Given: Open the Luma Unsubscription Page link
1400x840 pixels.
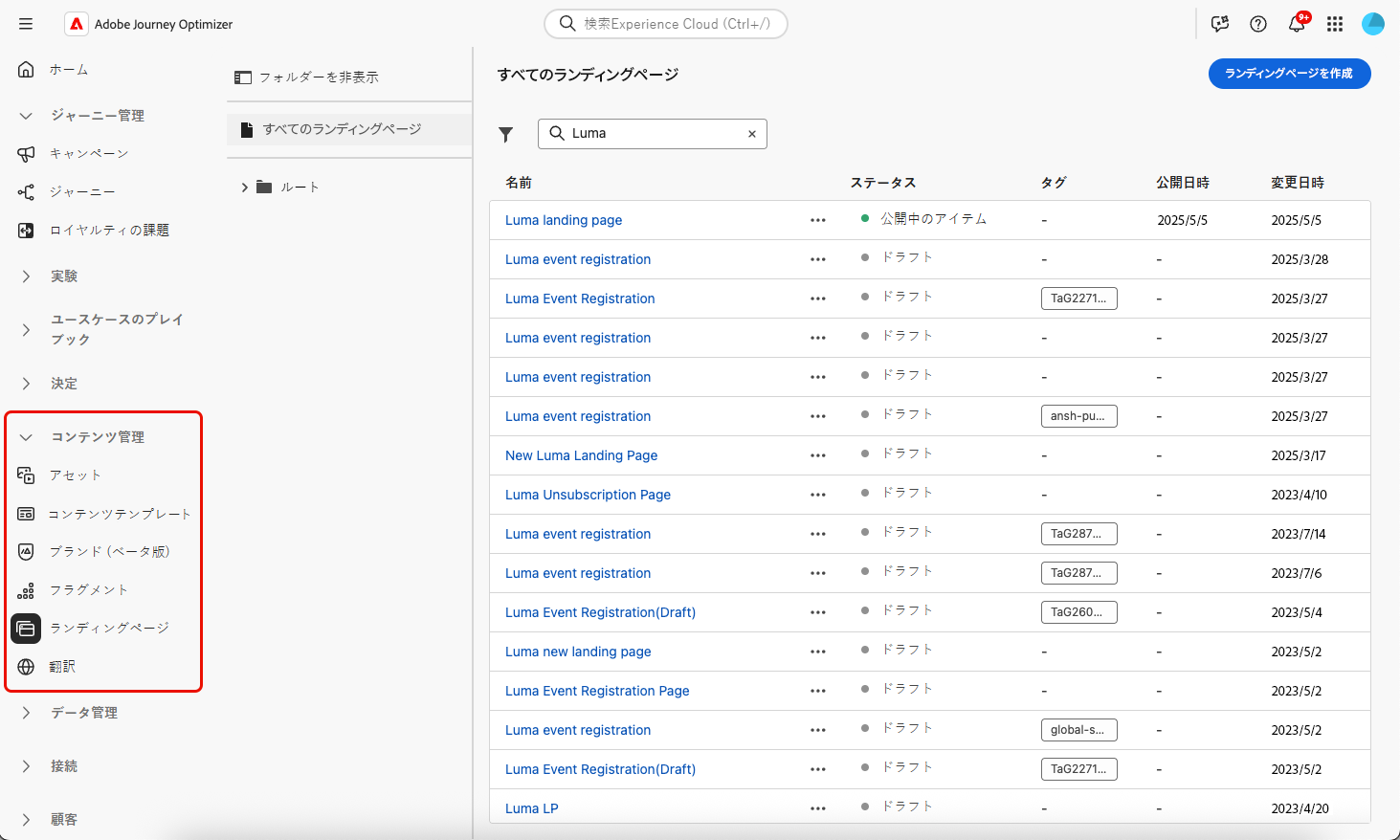Looking at the screenshot, I should pos(588,495).
